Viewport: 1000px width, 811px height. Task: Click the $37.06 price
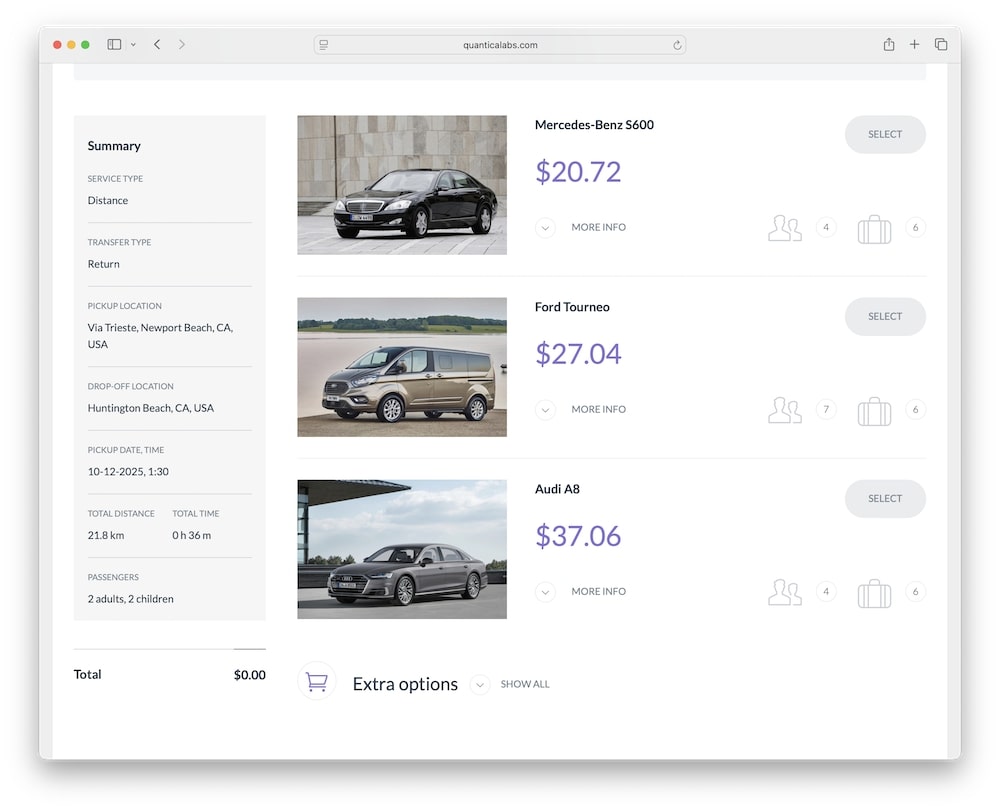[x=578, y=536]
